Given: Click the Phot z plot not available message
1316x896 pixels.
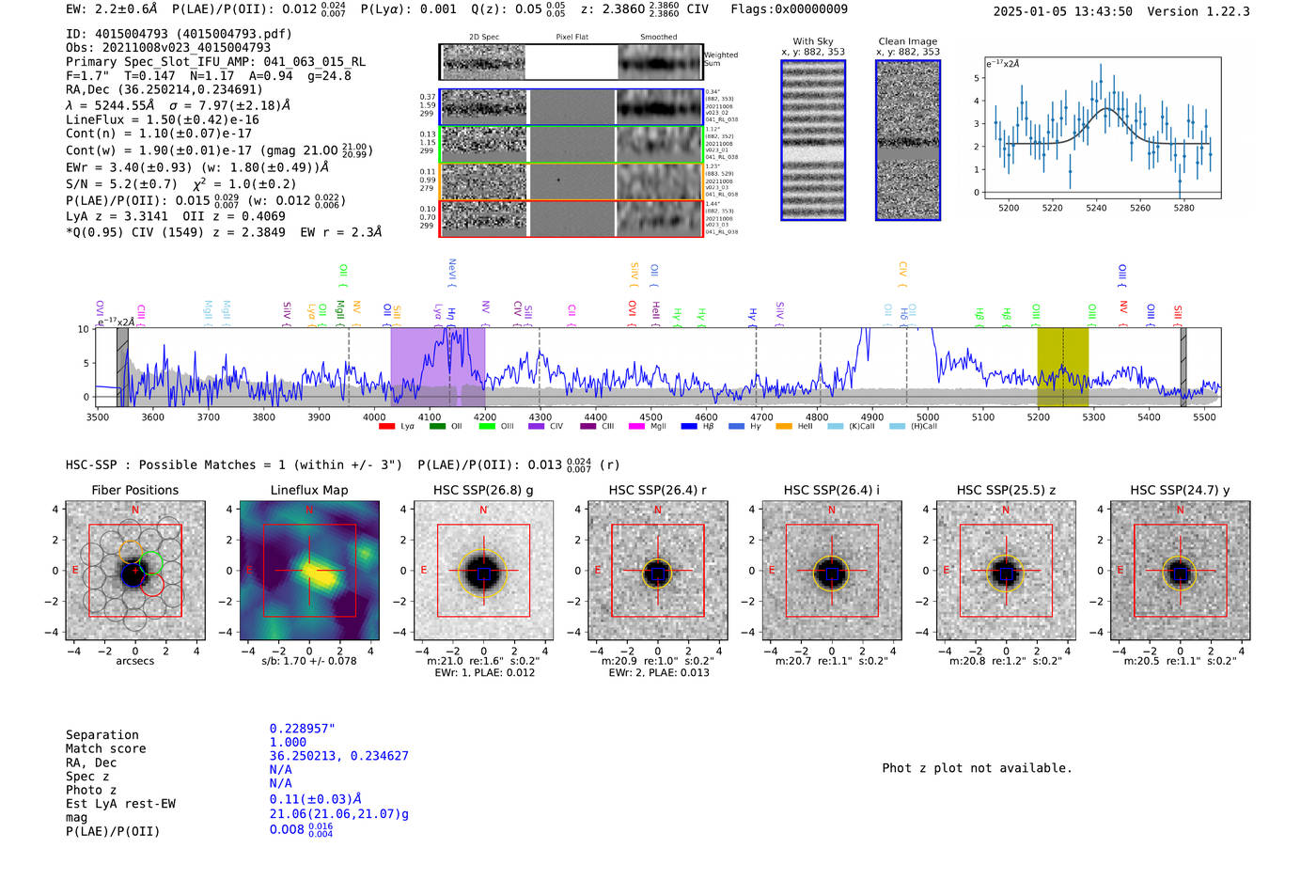Looking at the screenshot, I should (978, 768).
